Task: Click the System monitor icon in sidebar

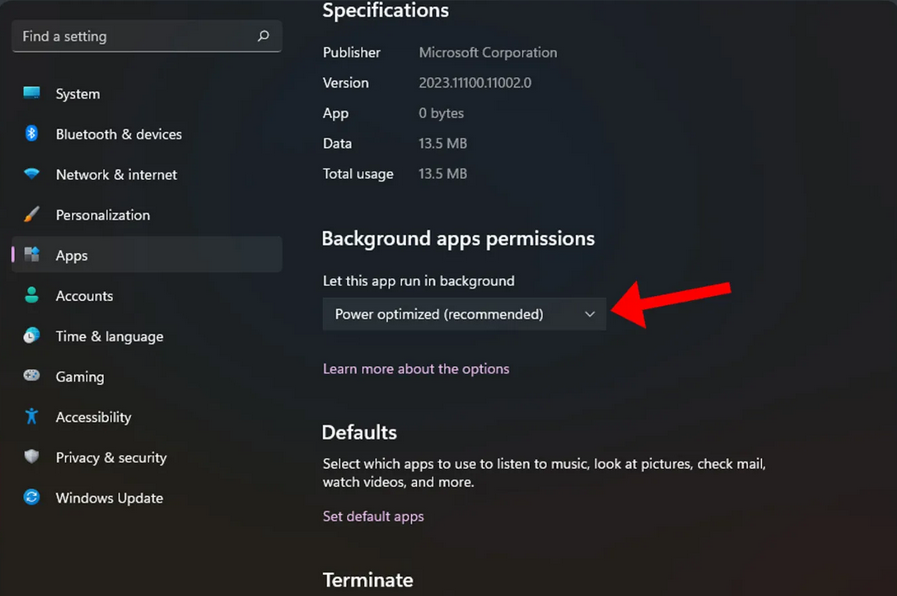Action: tap(32, 93)
